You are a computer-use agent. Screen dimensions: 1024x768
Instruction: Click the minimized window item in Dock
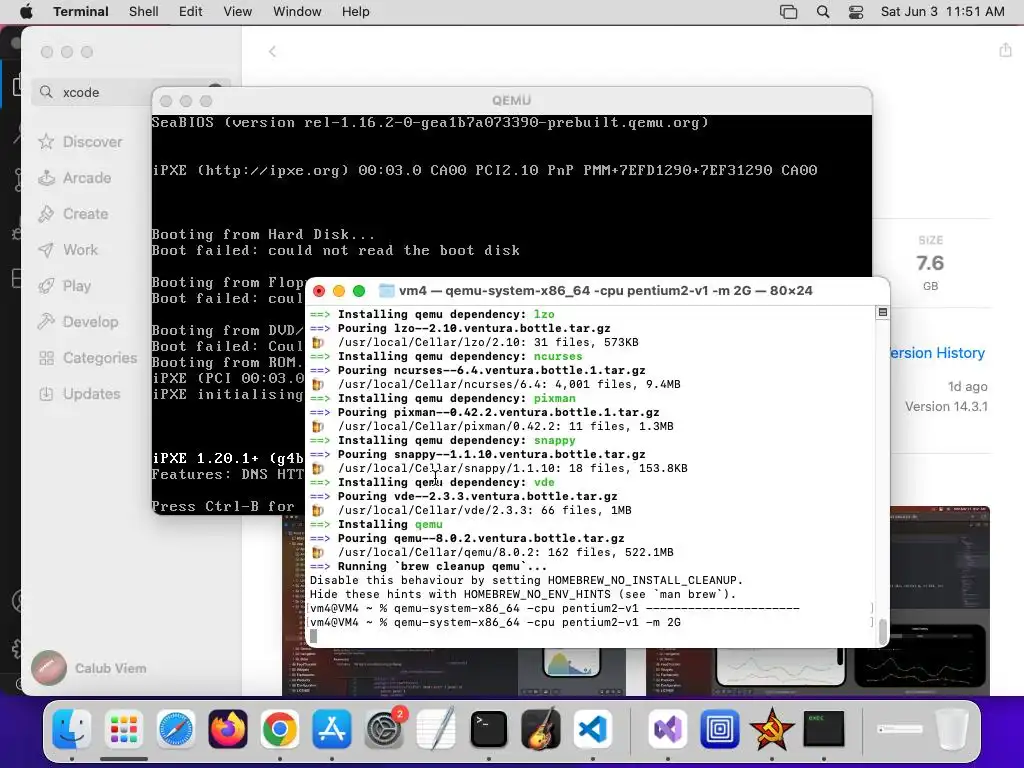click(899, 729)
